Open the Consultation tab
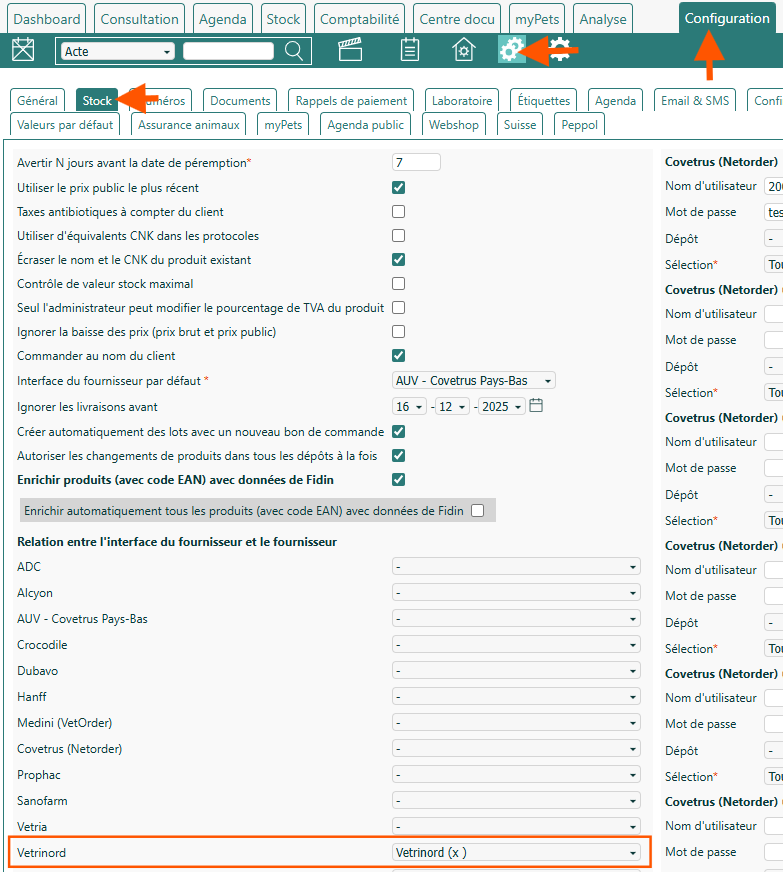The width and height of the screenshot is (783, 872). (139, 19)
